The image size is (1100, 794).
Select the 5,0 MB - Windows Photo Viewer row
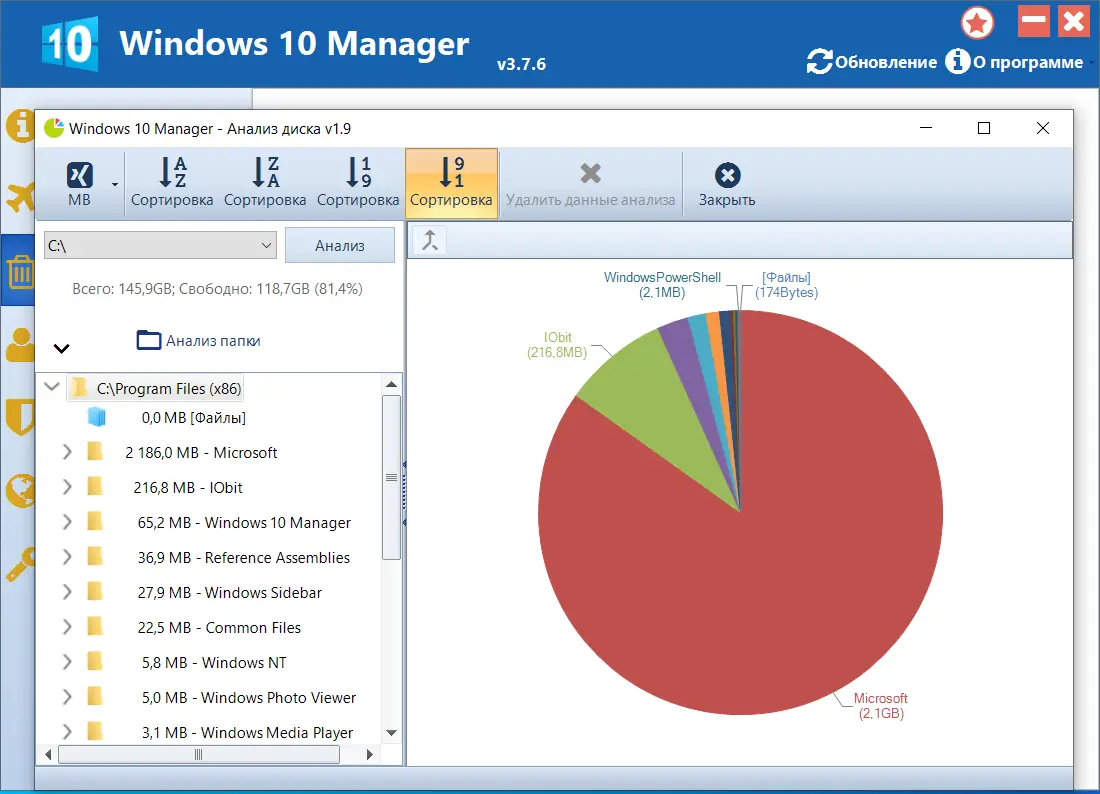tap(249, 699)
